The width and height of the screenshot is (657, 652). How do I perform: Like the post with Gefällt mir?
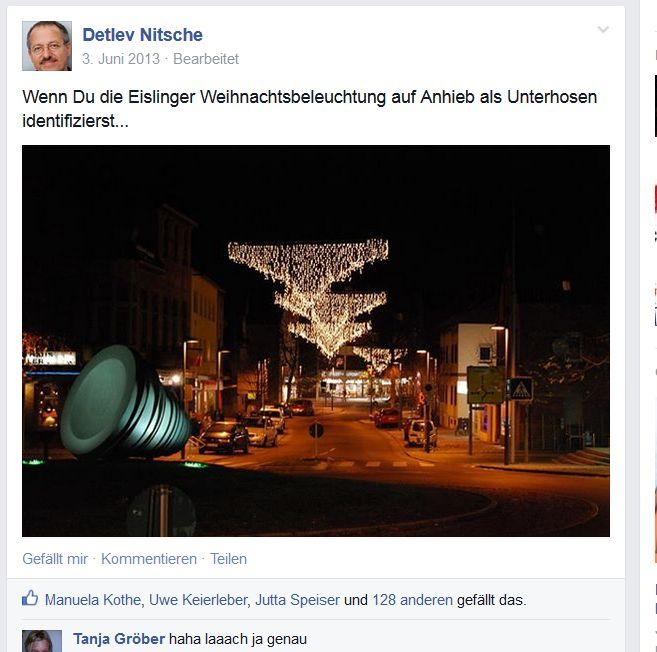(x=55, y=559)
